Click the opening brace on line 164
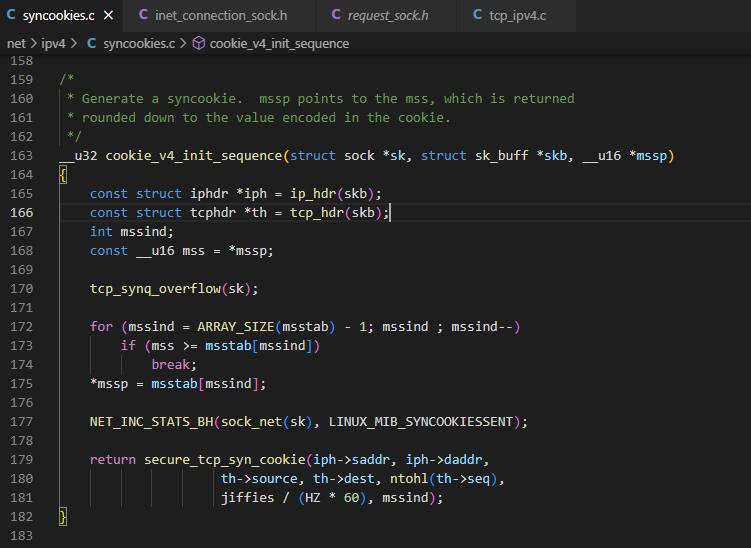Viewport: 751px width, 548px height. [x=63, y=175]
